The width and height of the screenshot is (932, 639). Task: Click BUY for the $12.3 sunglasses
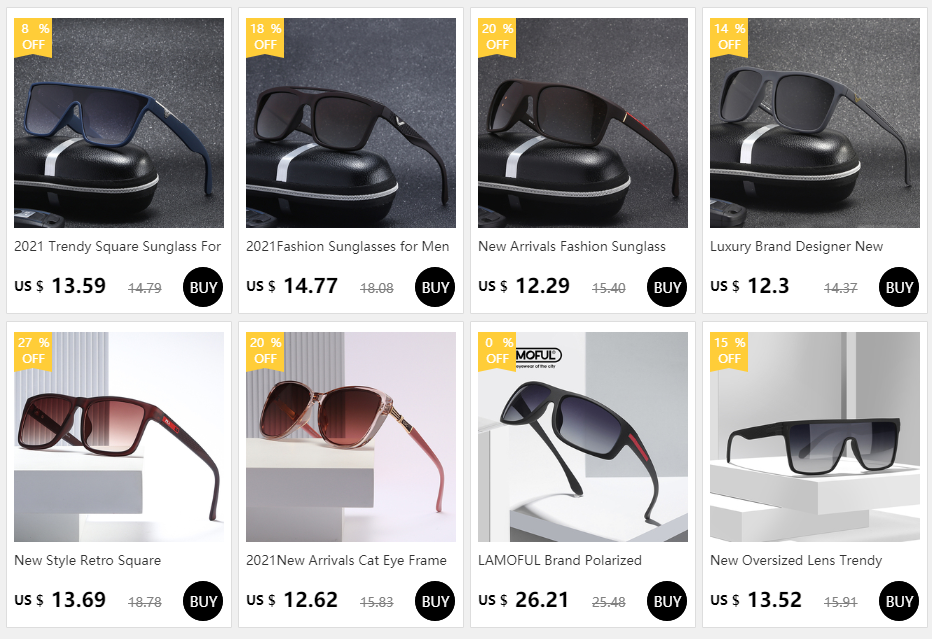(x=899, y=287)
